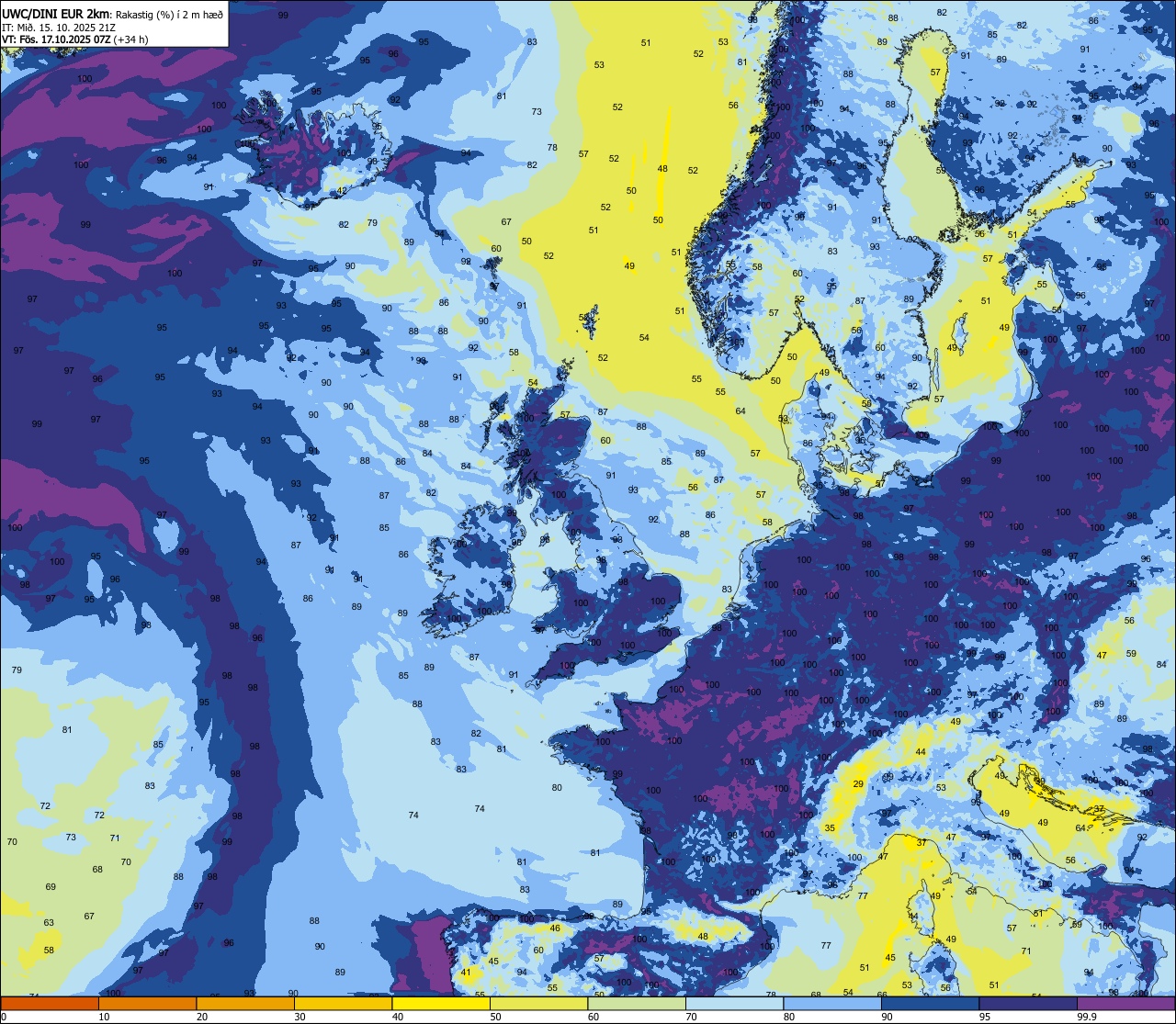The height and width of the screenshot is (1024, 1176).
Task: Click the '90' tick label on the legend
Action: 887,1017
